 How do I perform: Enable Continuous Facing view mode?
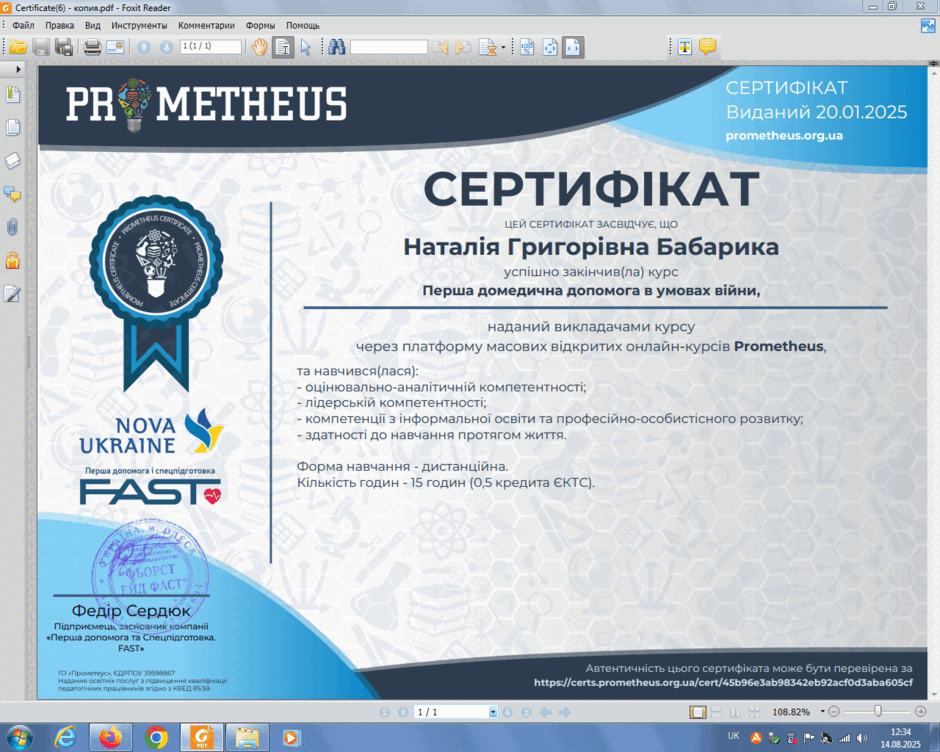pyautogui.click(x=754, y=712)
